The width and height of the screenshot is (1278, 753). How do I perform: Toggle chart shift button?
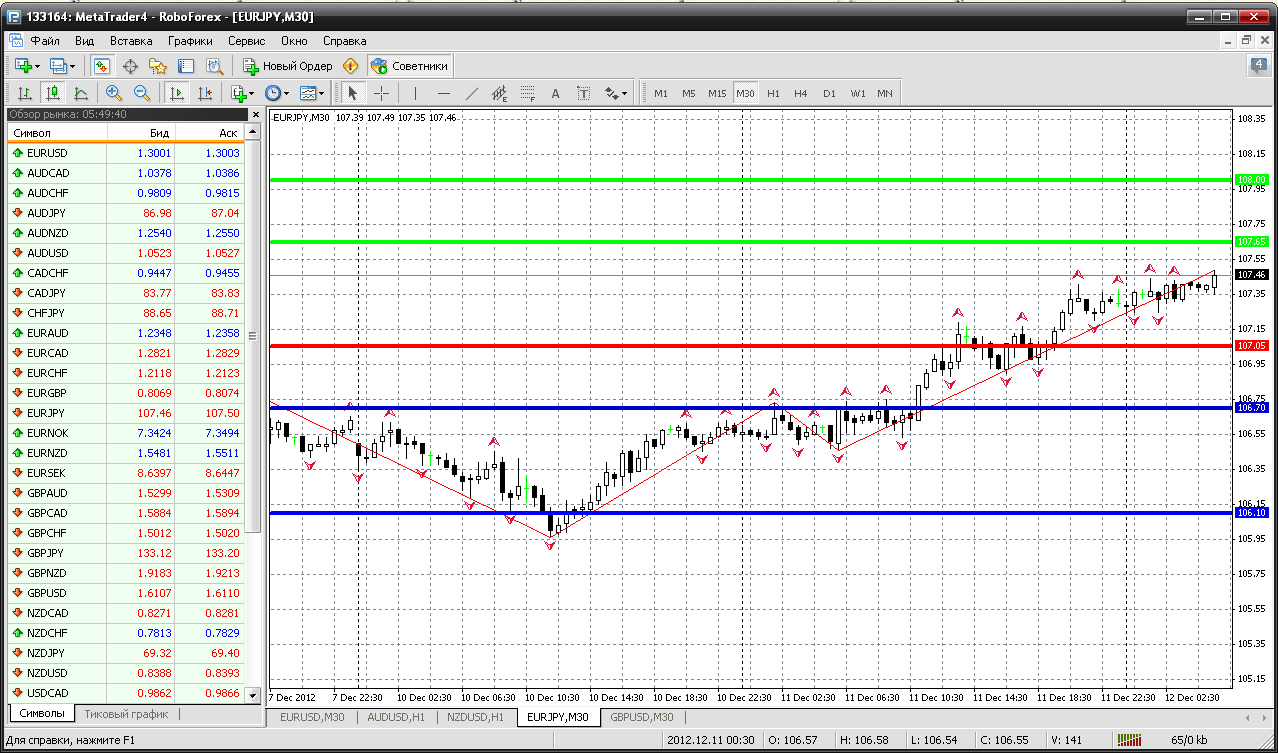(x=205, y=93)
